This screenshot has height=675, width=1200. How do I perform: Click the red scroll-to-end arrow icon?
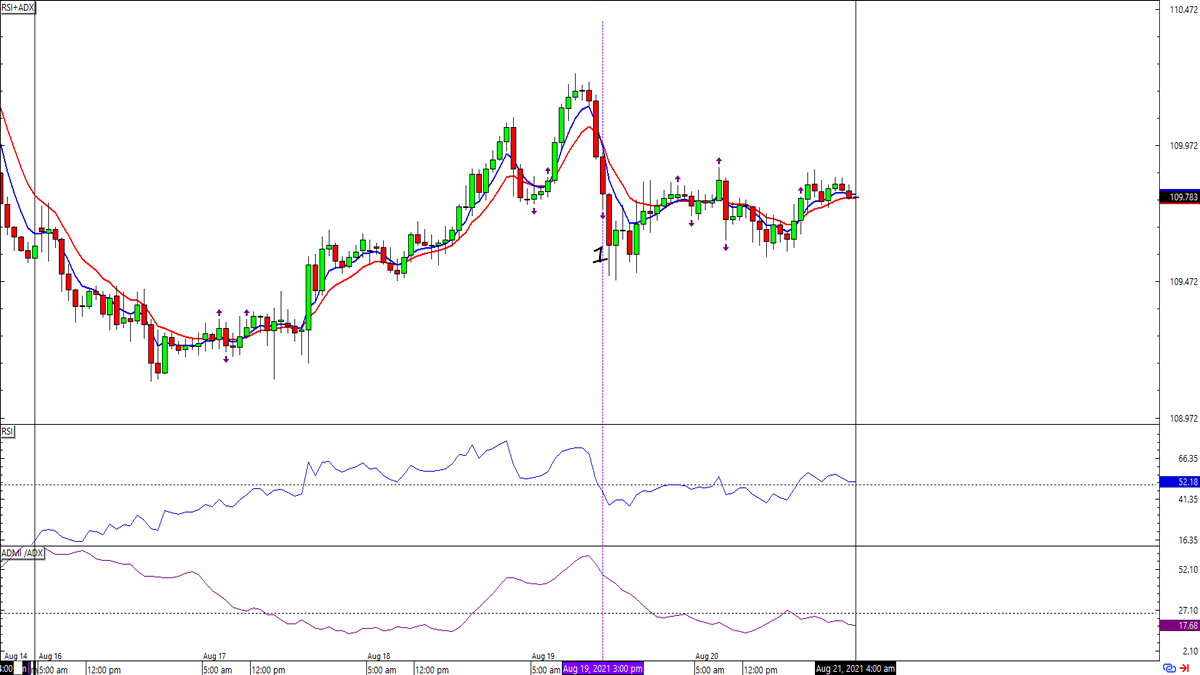[x=1185, y=668]
